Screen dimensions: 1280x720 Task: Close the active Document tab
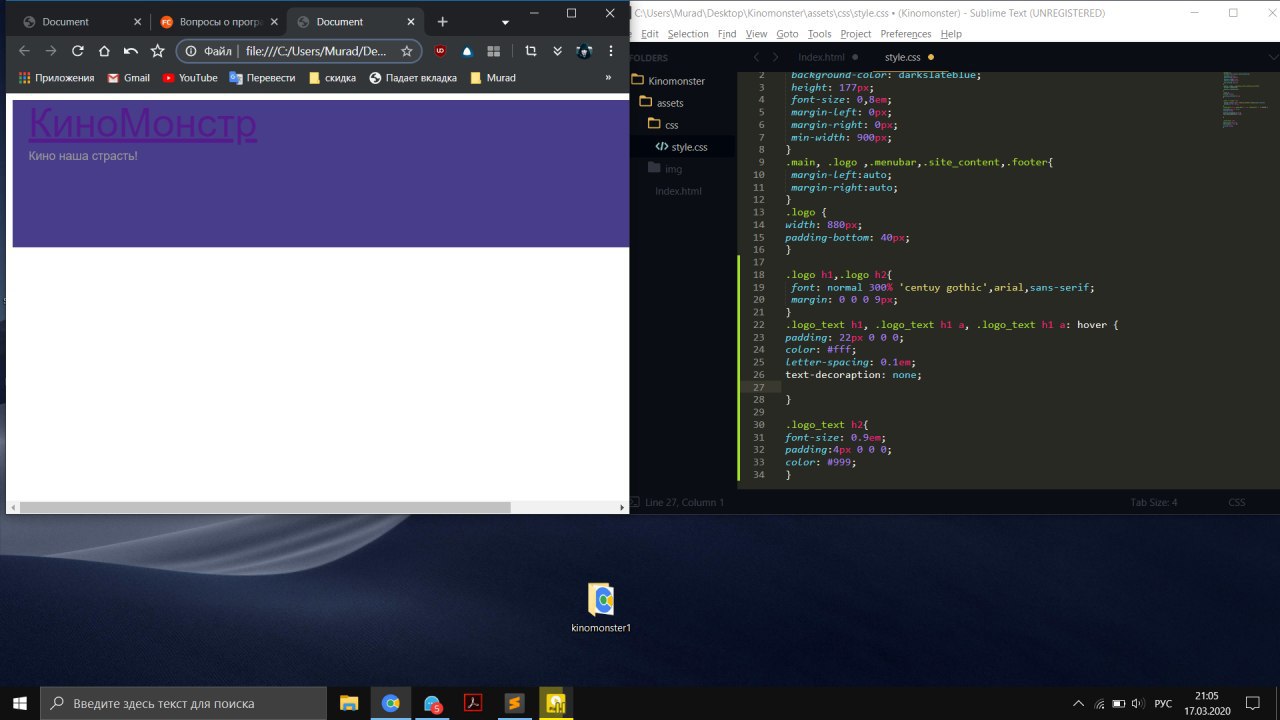411,22
